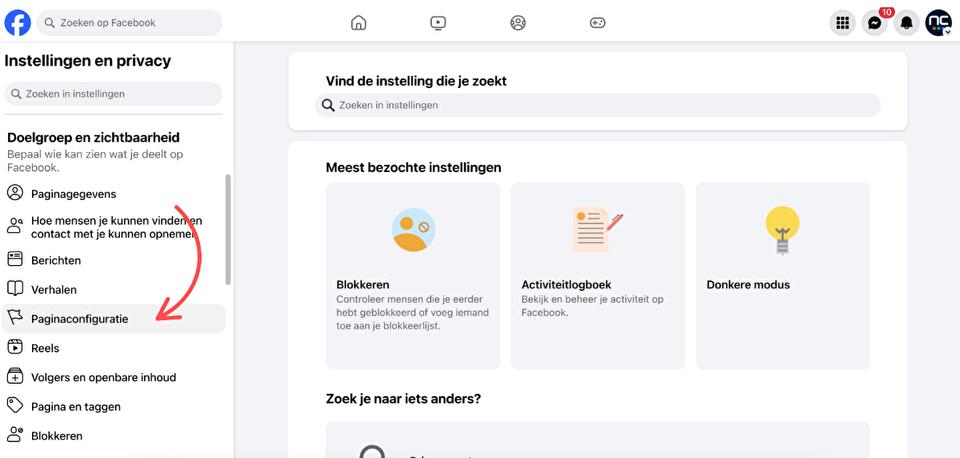Select Volgers en openbare inhoud
Viewport: 960px width, 458px height.
click(103, 377)
